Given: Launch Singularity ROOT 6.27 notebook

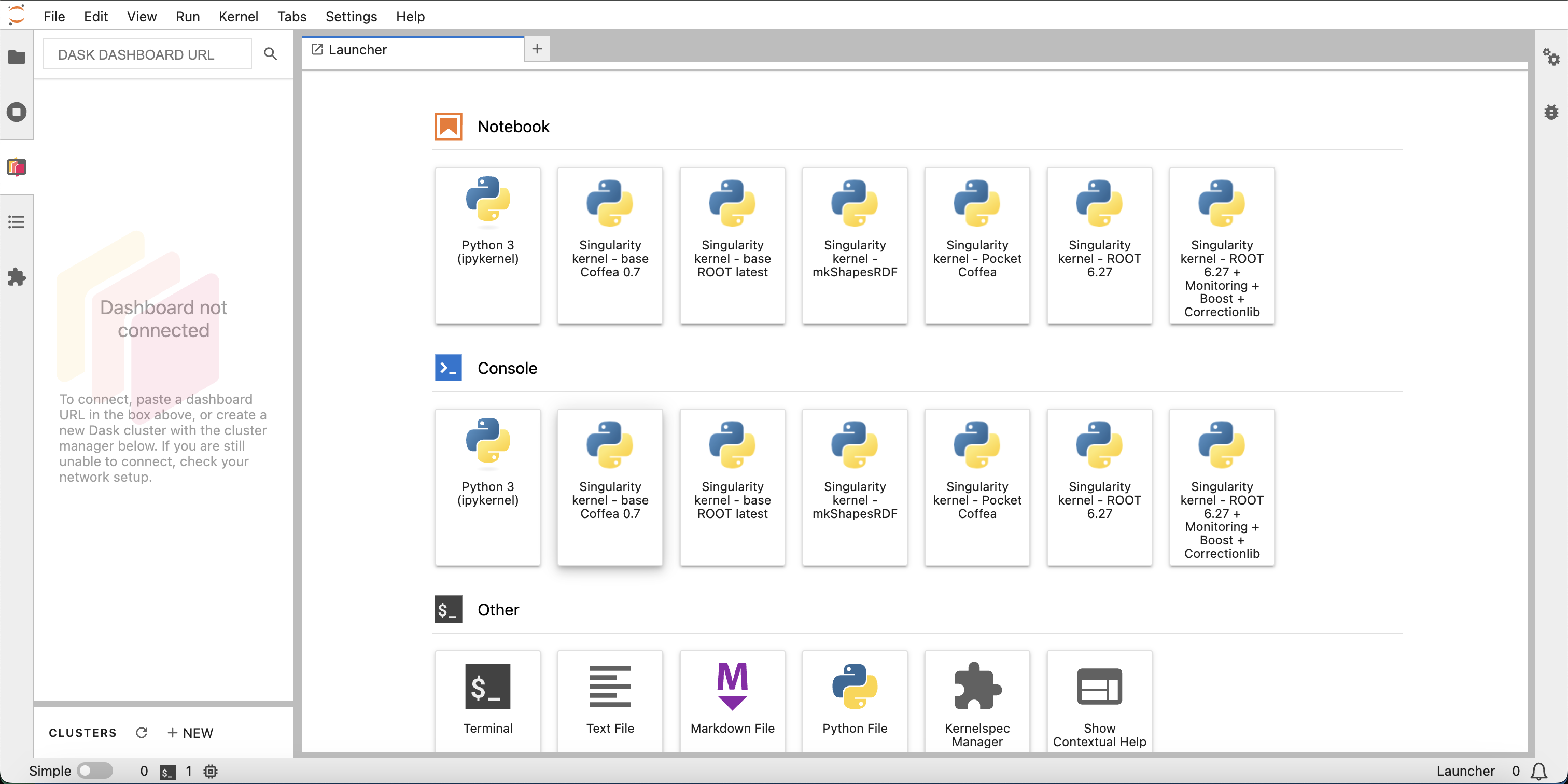Looking at the screenshot, I should pos(1099,245).
